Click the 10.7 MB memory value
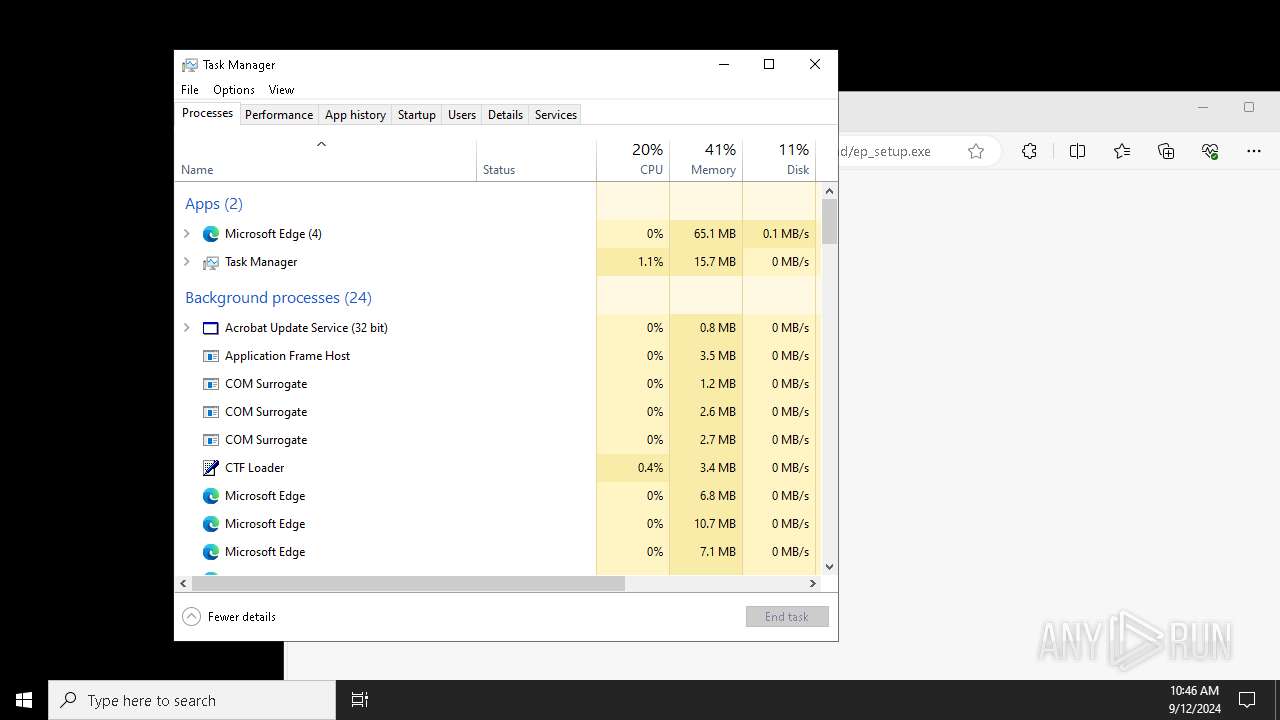 [714, 524]
